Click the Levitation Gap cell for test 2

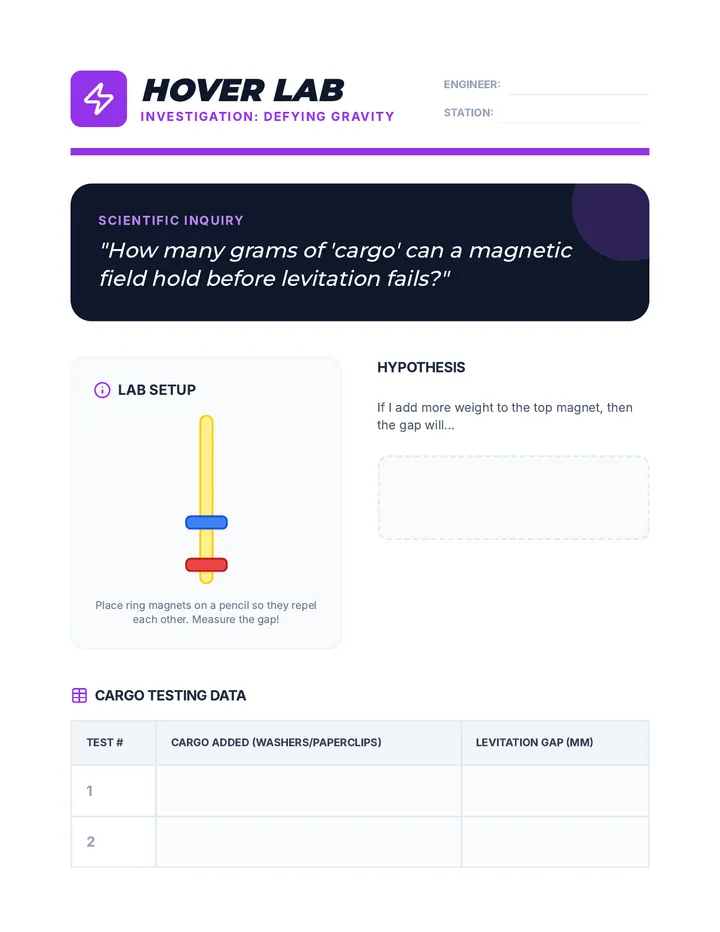tap(555, 842)
